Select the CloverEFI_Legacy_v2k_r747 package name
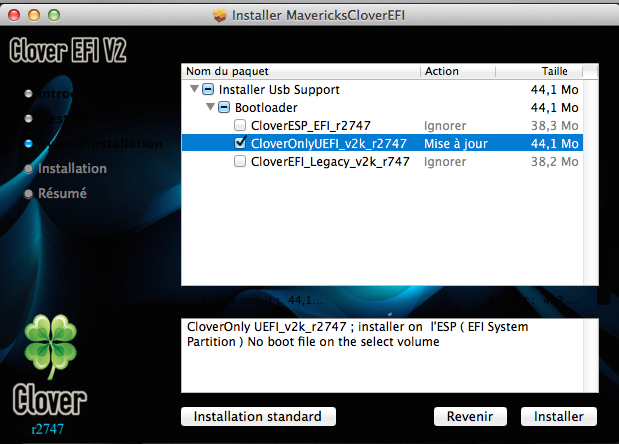 (330, 162)
